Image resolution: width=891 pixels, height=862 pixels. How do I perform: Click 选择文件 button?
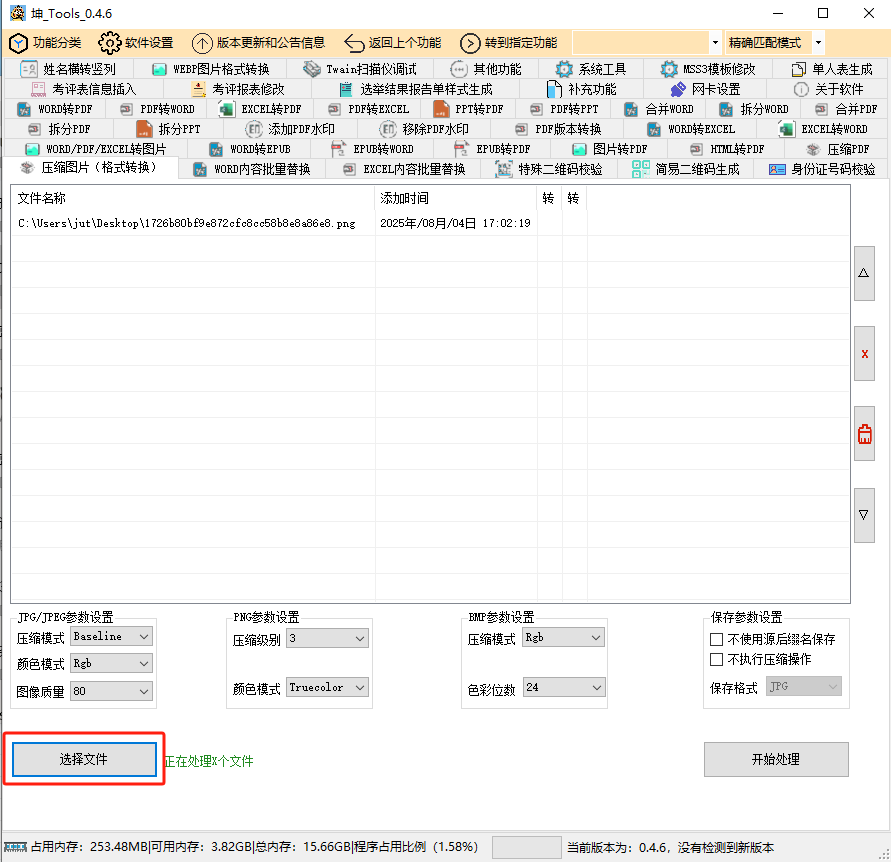(x=83, y=760)
